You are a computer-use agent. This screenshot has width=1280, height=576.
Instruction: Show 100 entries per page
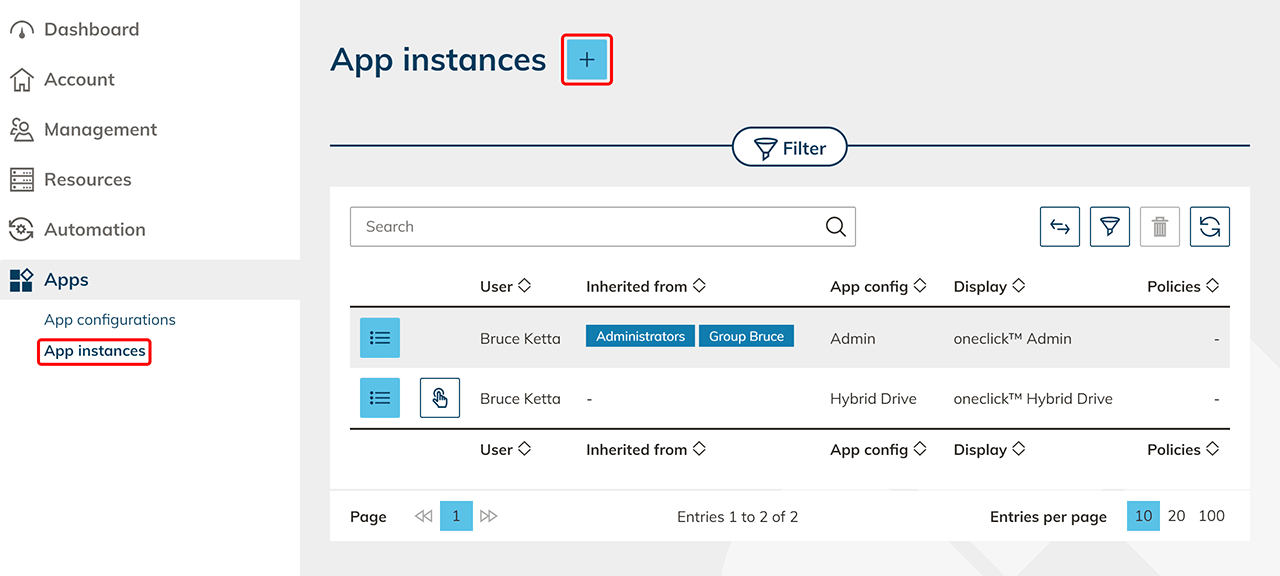[1211, 516]
